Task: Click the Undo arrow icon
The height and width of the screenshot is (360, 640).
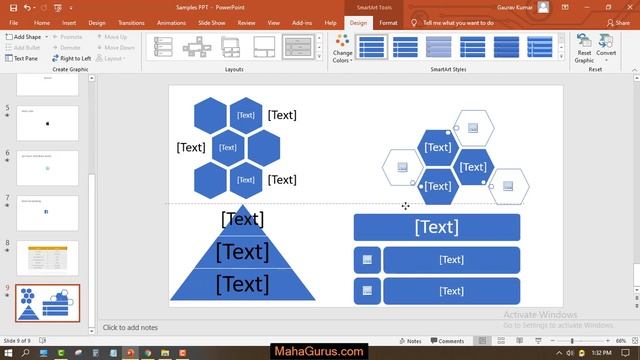Action: (x=27, y=7)
